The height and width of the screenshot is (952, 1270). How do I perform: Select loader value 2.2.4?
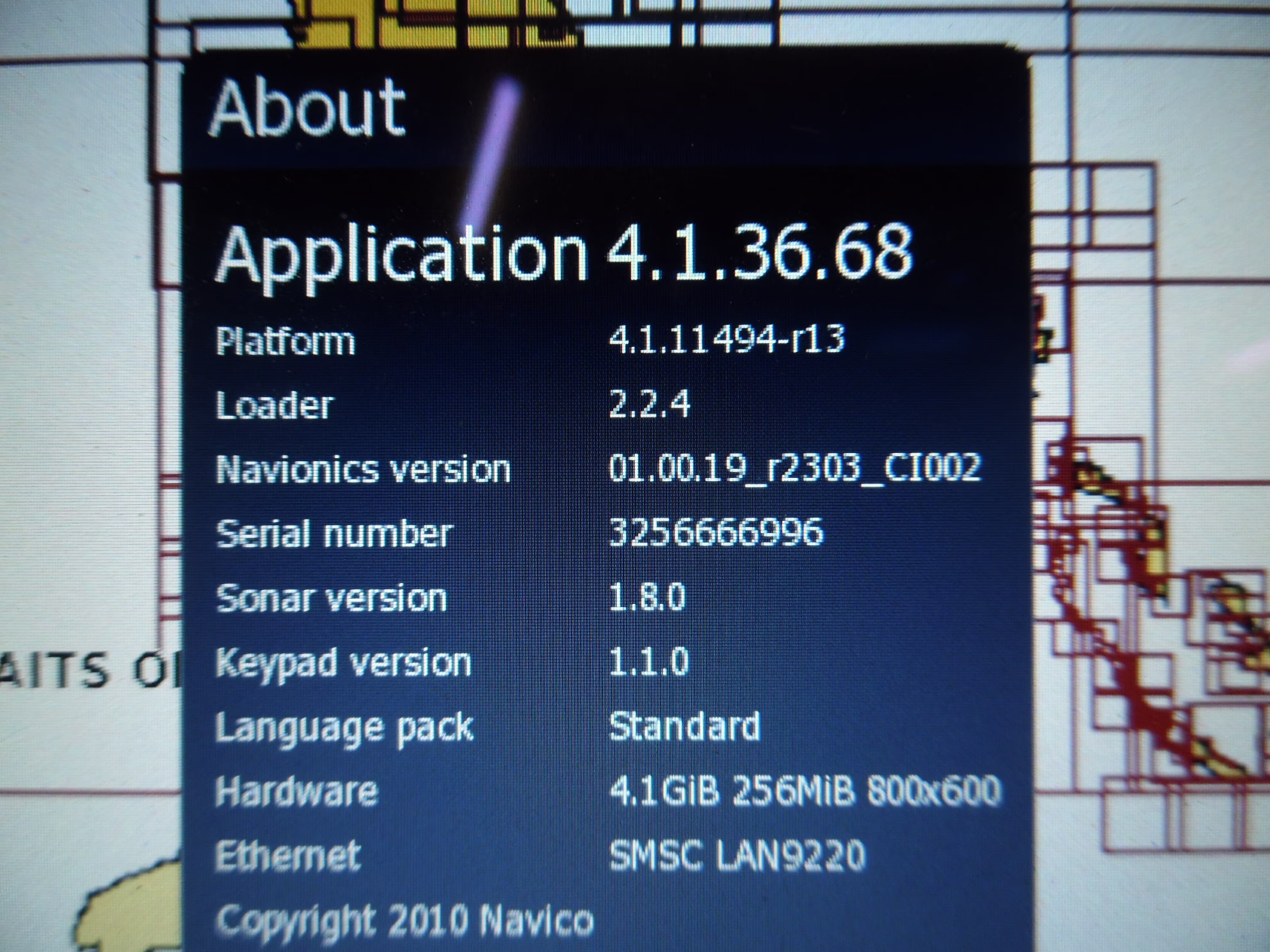click(x=650, y=404)
